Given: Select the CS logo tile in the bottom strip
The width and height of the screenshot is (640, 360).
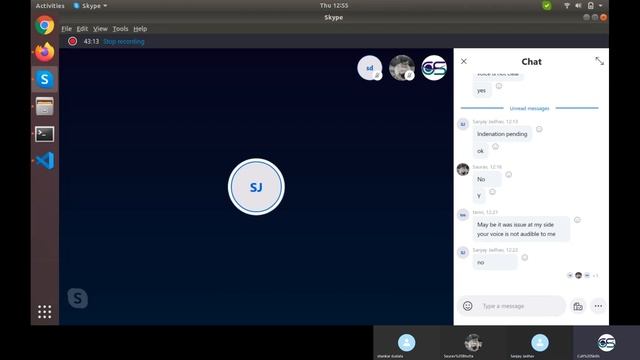Looking at the screenshot, I should 606,343.
